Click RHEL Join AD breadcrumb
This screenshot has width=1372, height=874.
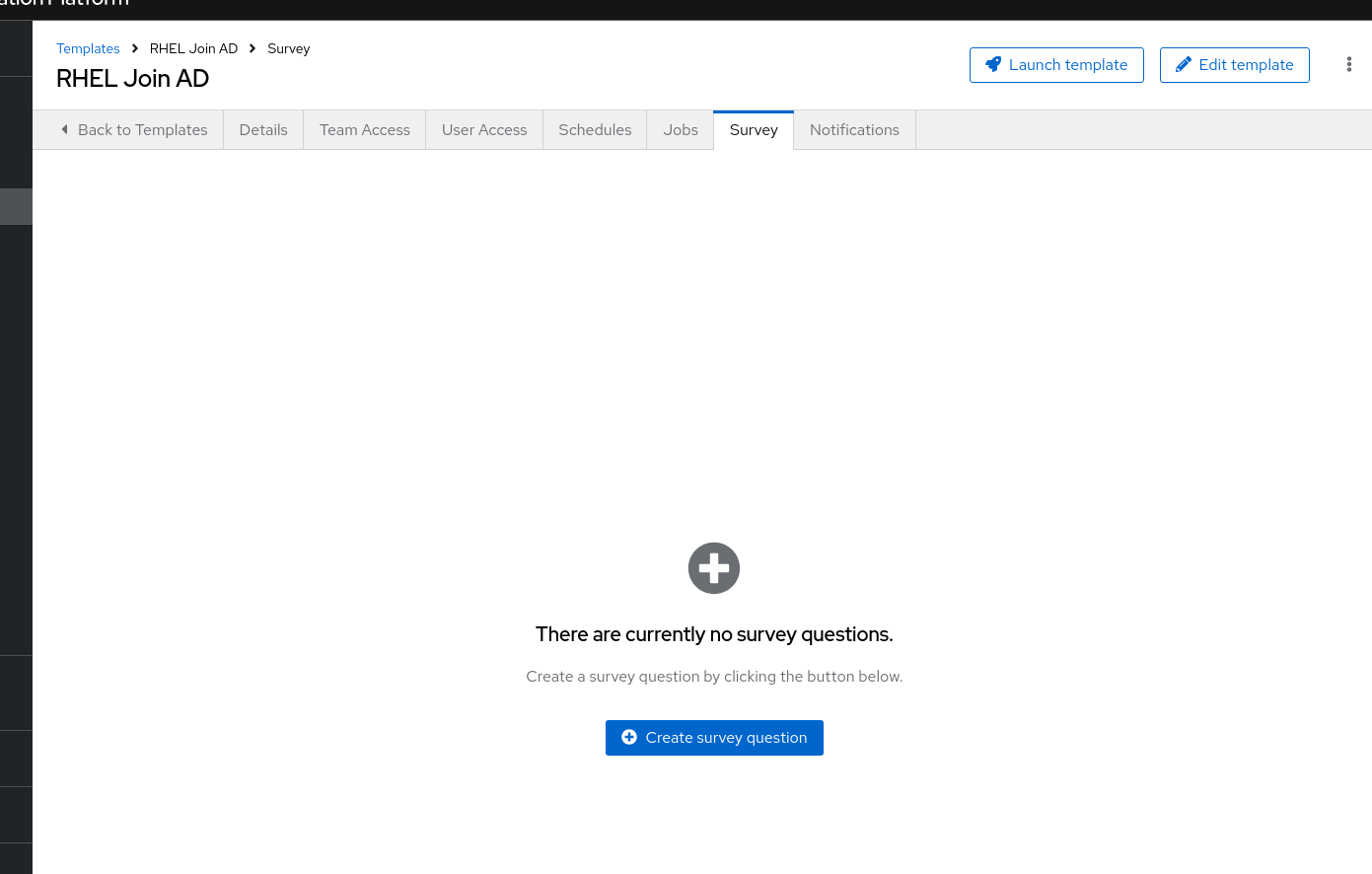pyautogui.click(x=193, y=48)
